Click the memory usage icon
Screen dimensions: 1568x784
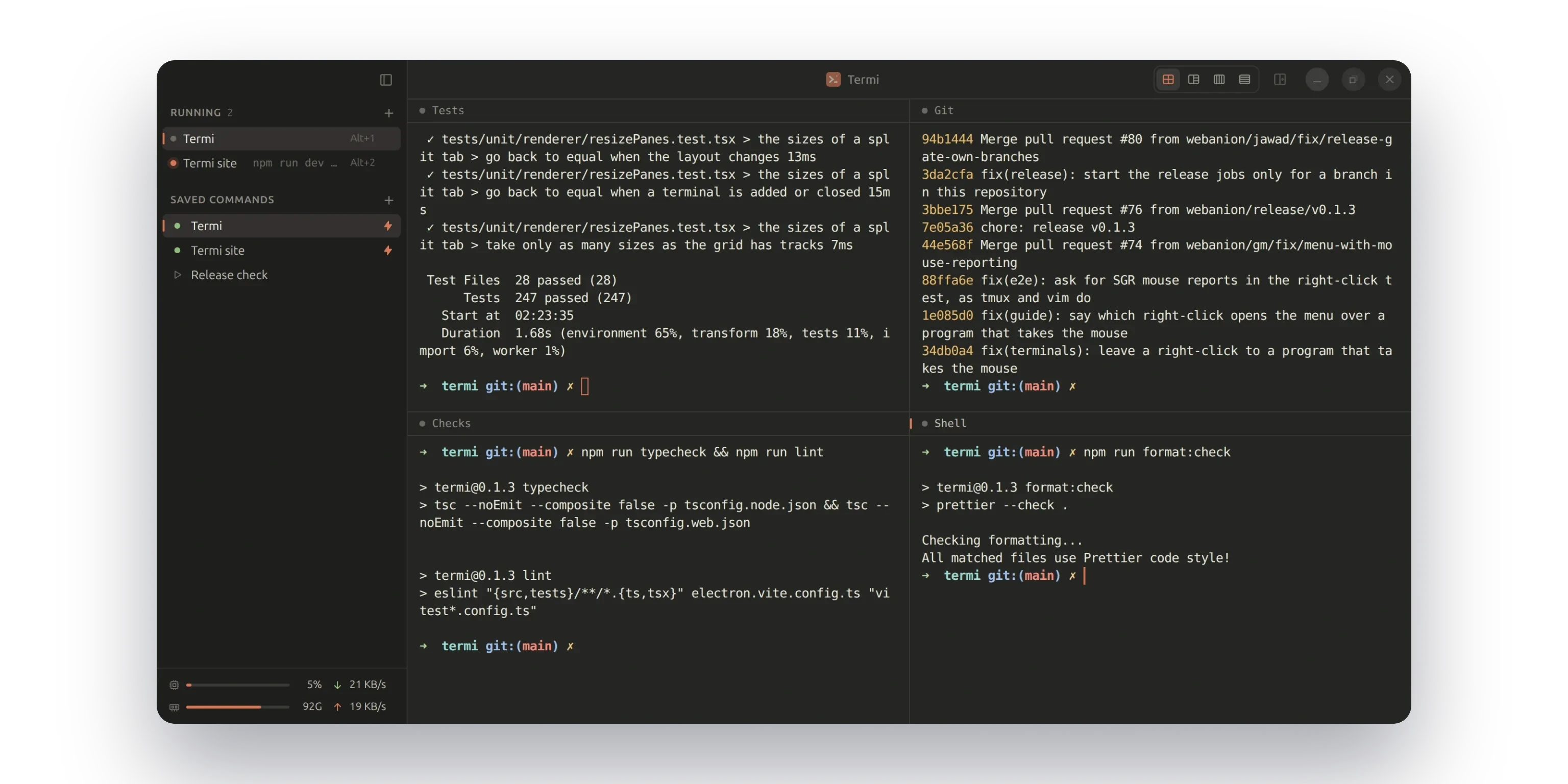174,707
